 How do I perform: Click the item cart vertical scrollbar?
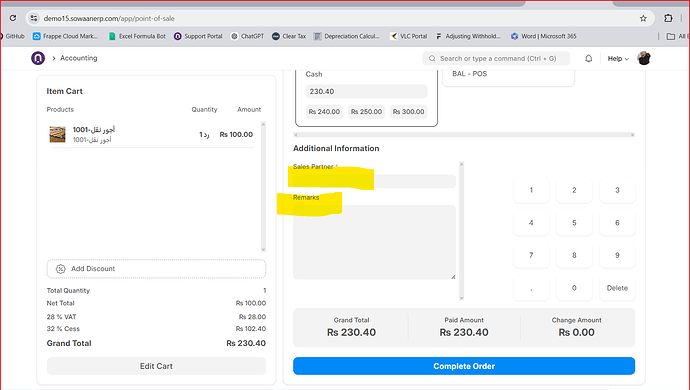(263, 187)
